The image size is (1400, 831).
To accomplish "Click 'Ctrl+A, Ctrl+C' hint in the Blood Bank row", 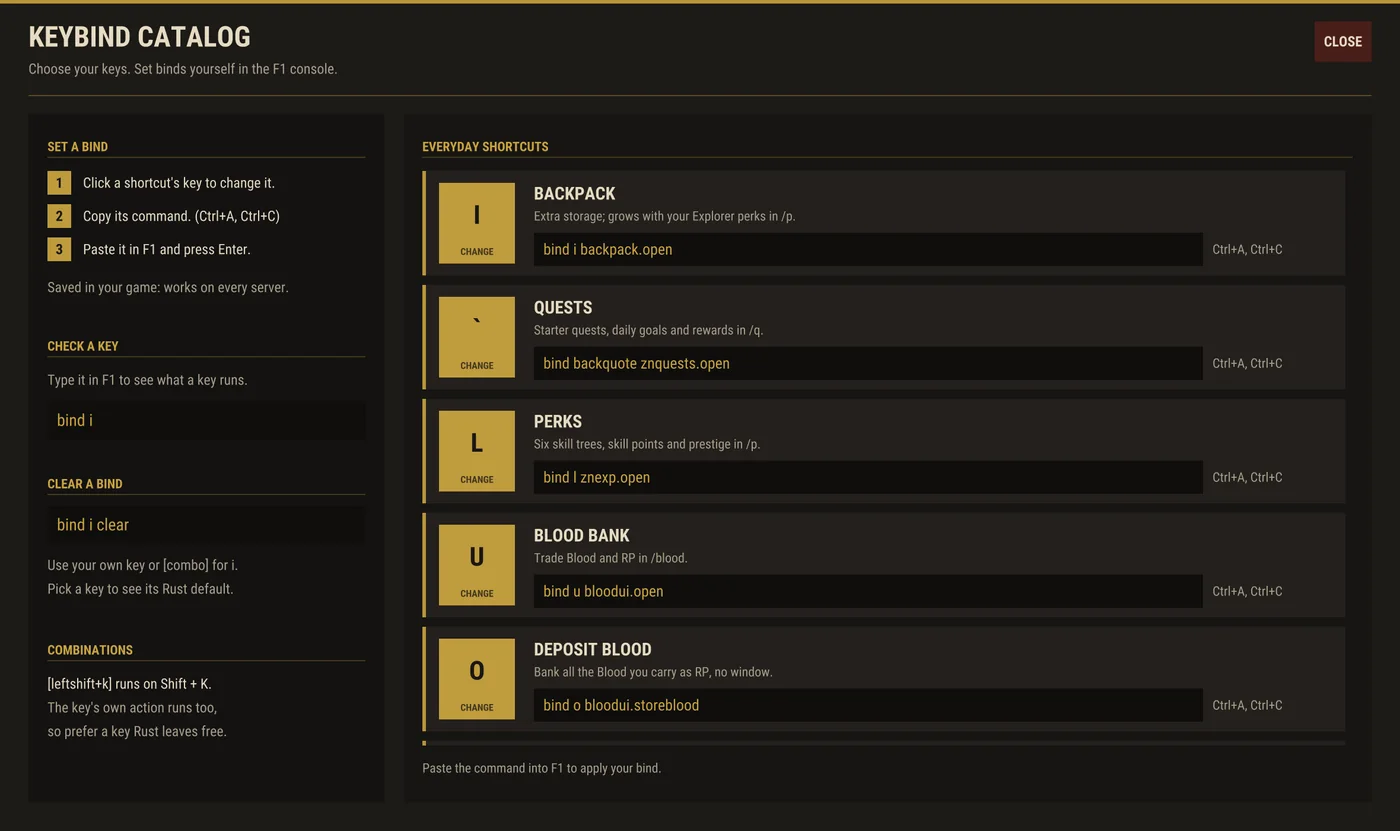I will click(x=1247, y=592).
